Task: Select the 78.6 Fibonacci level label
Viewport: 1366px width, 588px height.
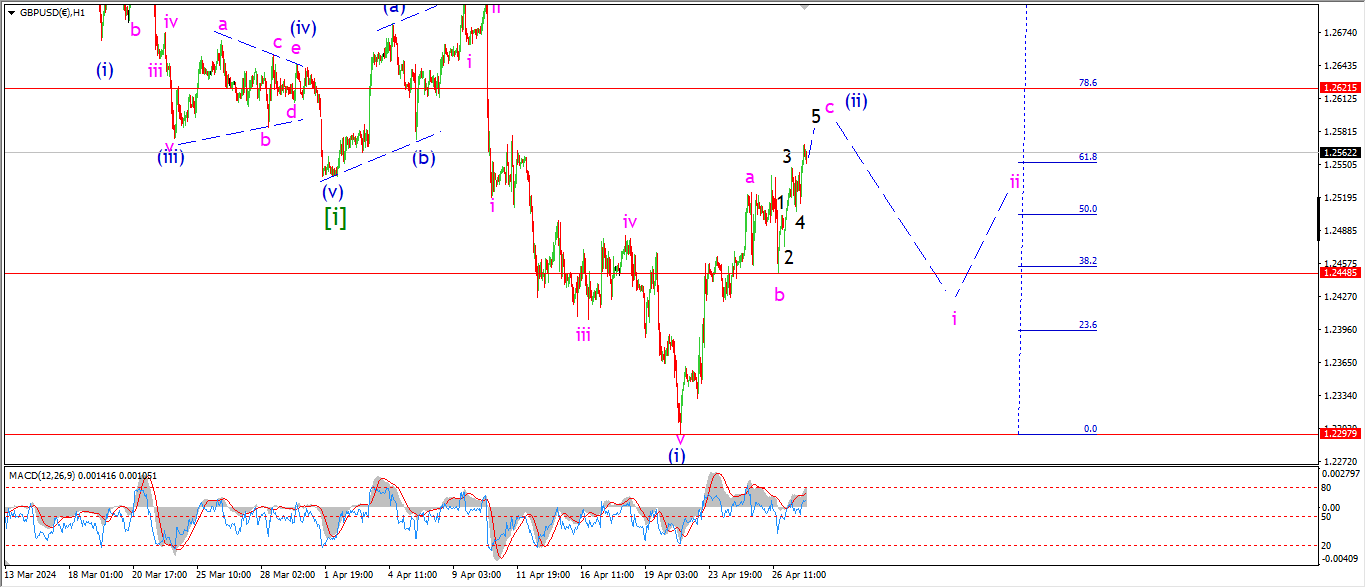Action: point(1088,83)
